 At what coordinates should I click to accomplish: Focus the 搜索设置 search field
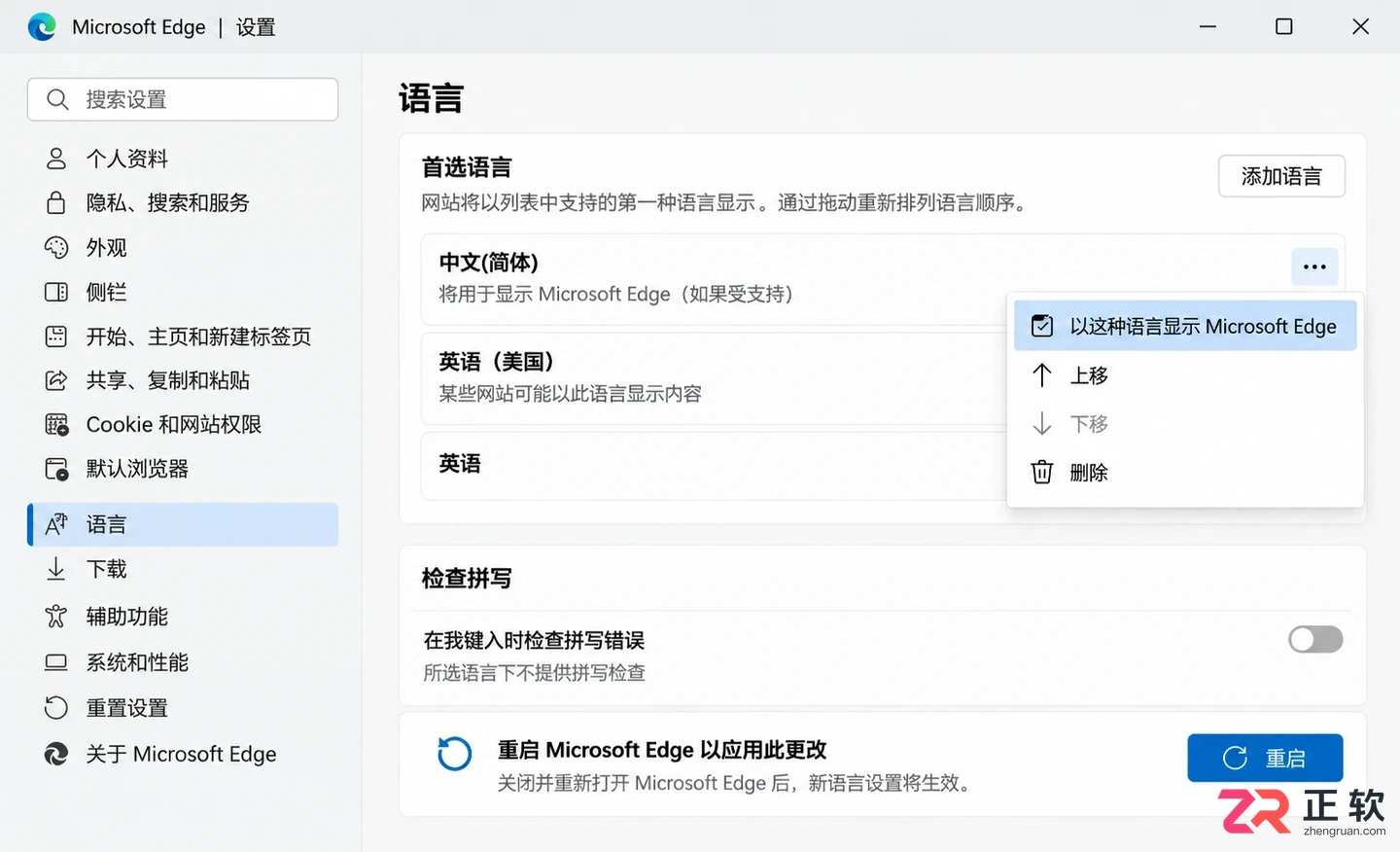183,99
